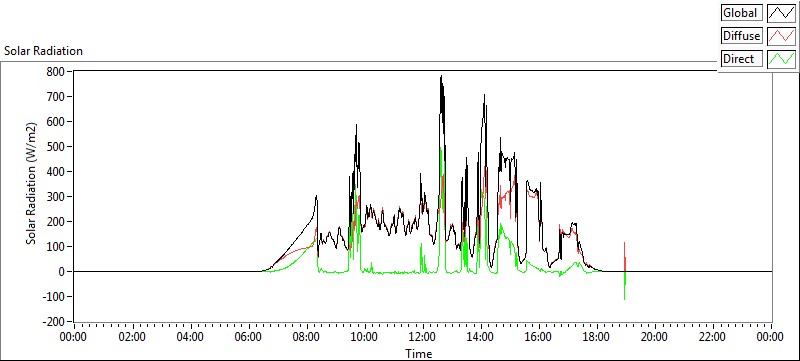Click the 18:00 time axis label

click(x=597, y=337)
